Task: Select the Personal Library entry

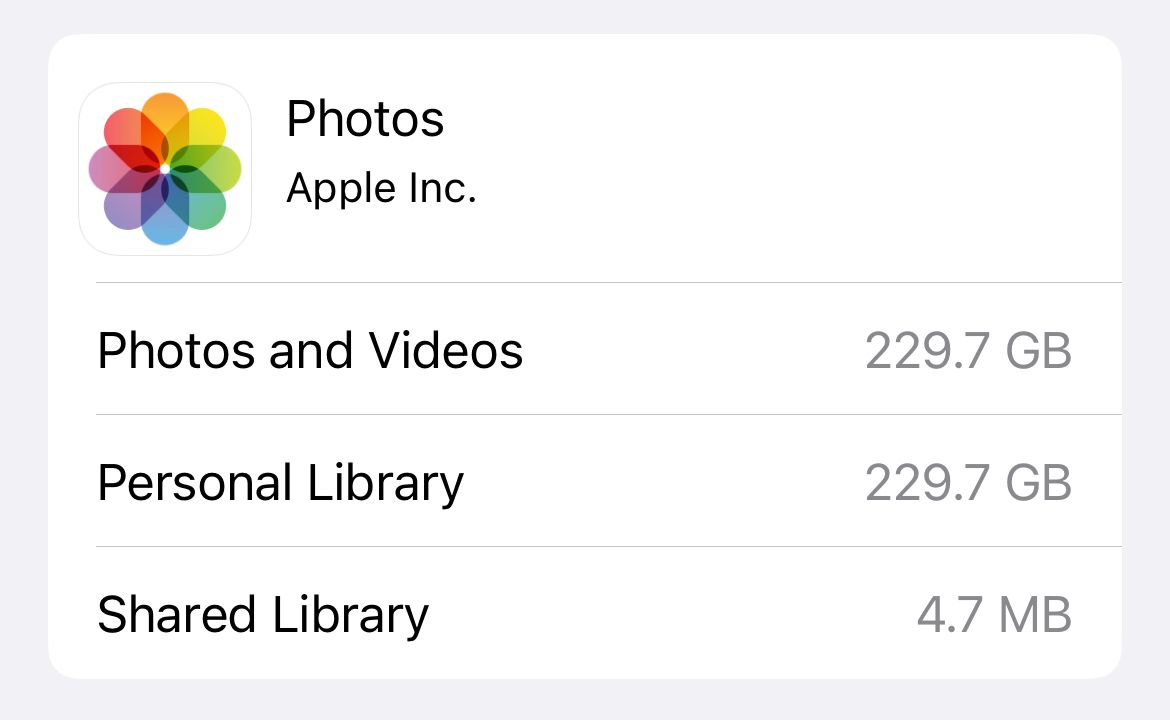Action: 585,481
